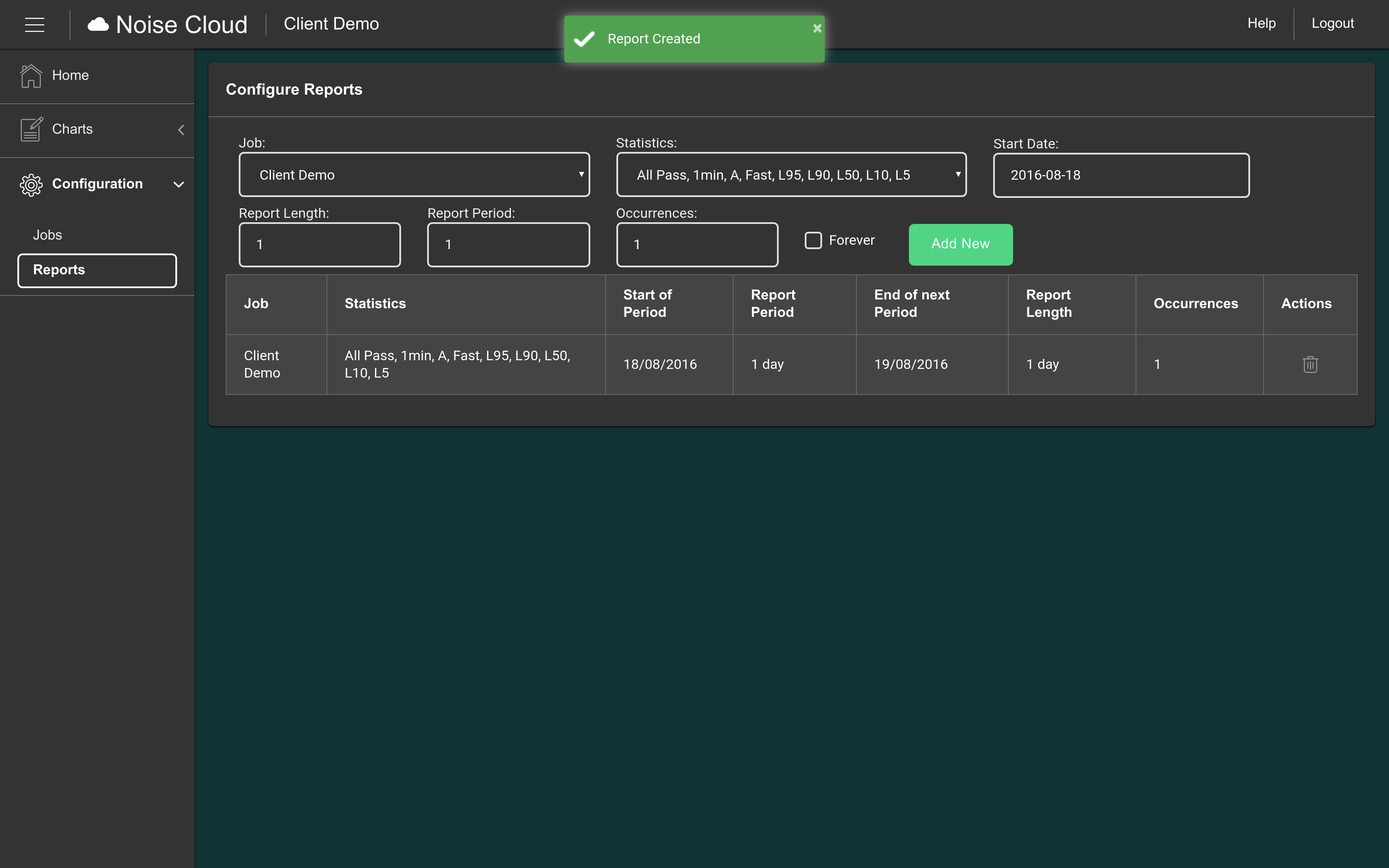
Task: Click the hamburger menu icon
Action: point(34,25)
